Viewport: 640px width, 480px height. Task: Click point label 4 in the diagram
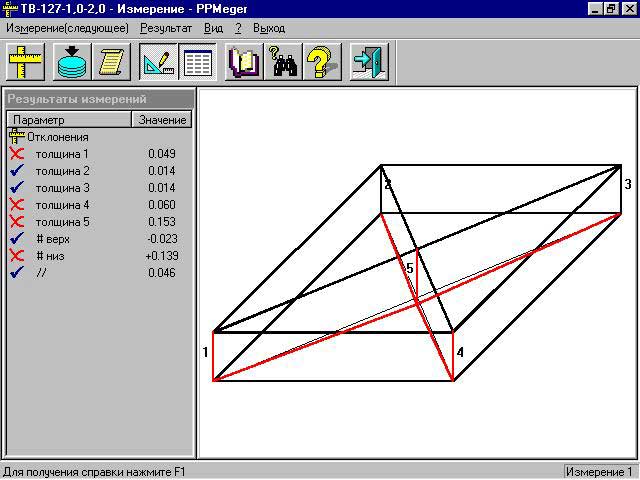point(460,352)
